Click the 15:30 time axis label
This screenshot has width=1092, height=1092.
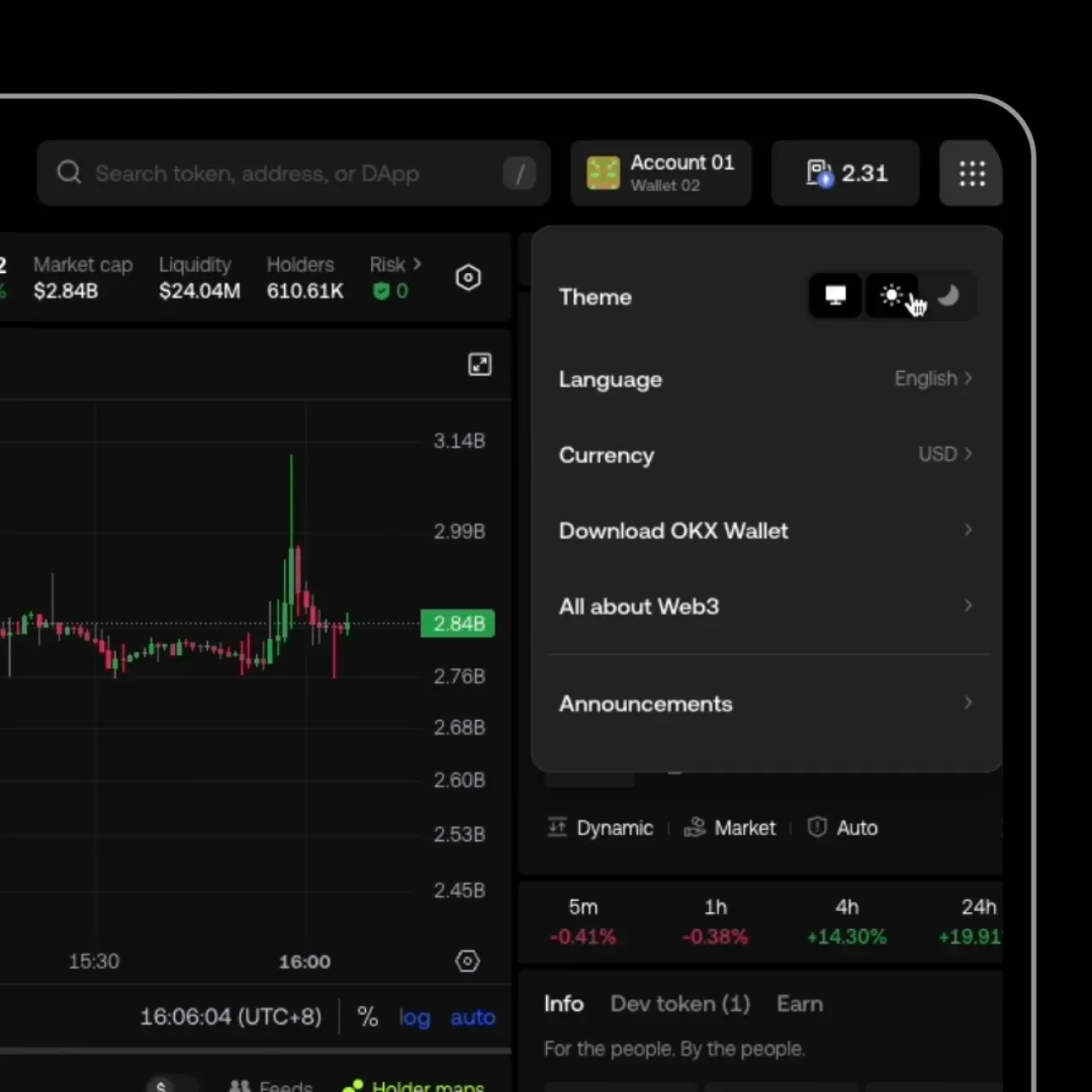coord(94,961)
